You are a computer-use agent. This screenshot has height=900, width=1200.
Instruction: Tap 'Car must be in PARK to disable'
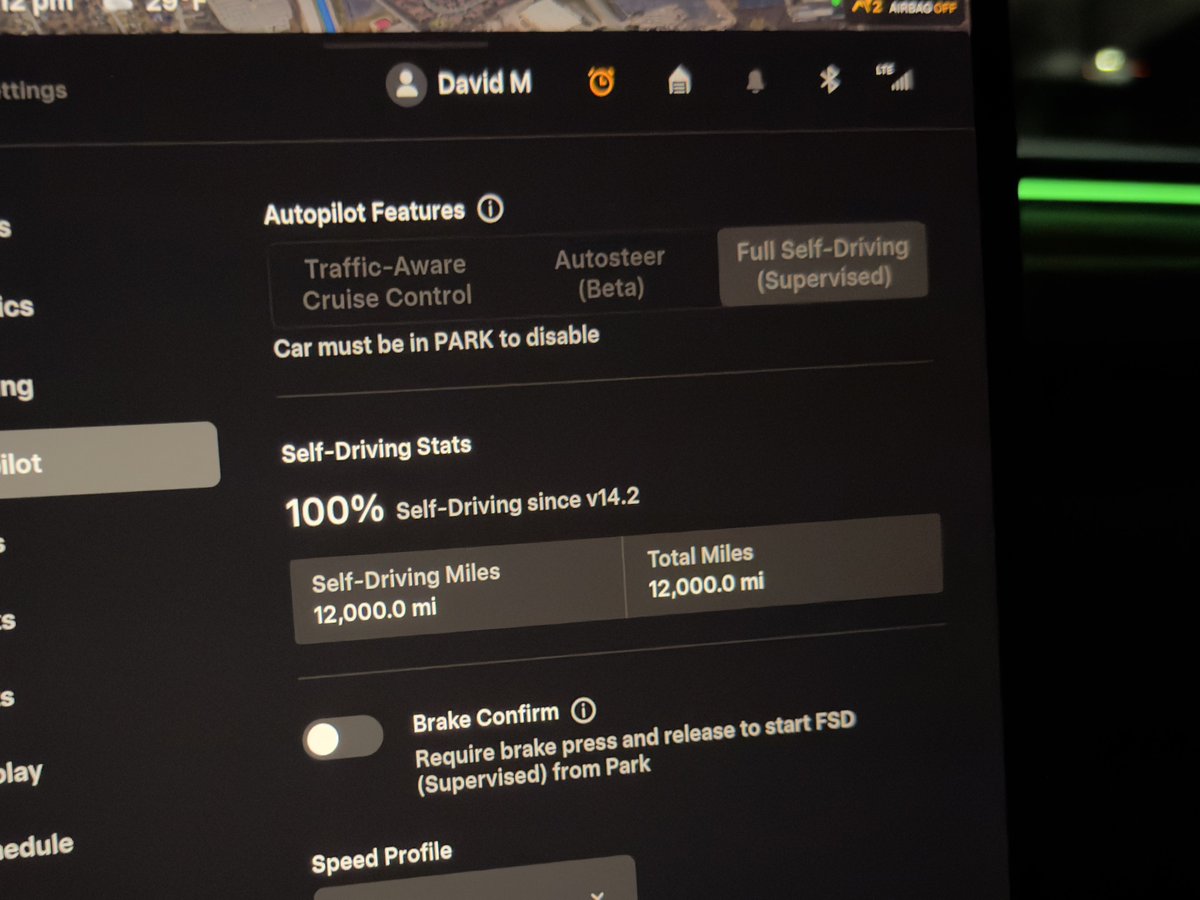coord(436,340)
